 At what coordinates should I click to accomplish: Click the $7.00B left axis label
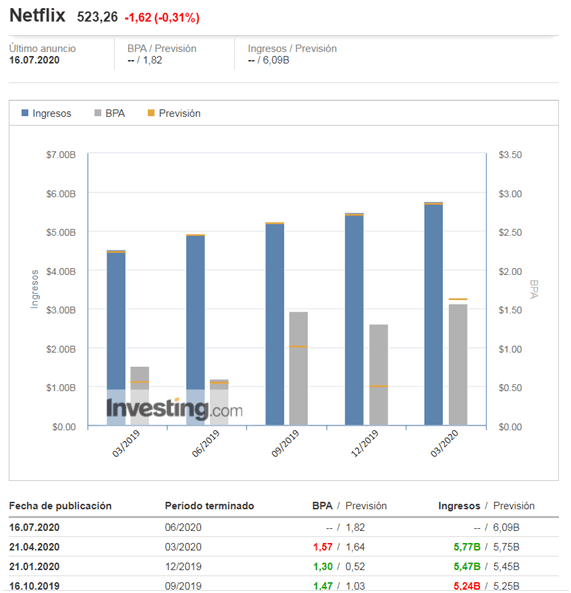[61, 155]
